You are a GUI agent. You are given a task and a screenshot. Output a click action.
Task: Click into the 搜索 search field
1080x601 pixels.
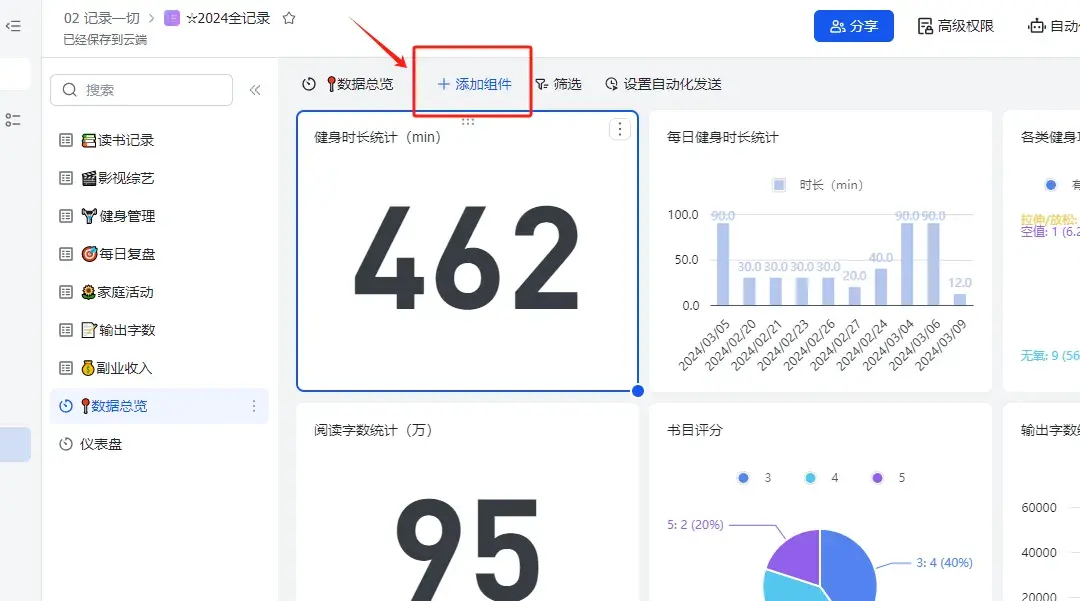(140, 90)
